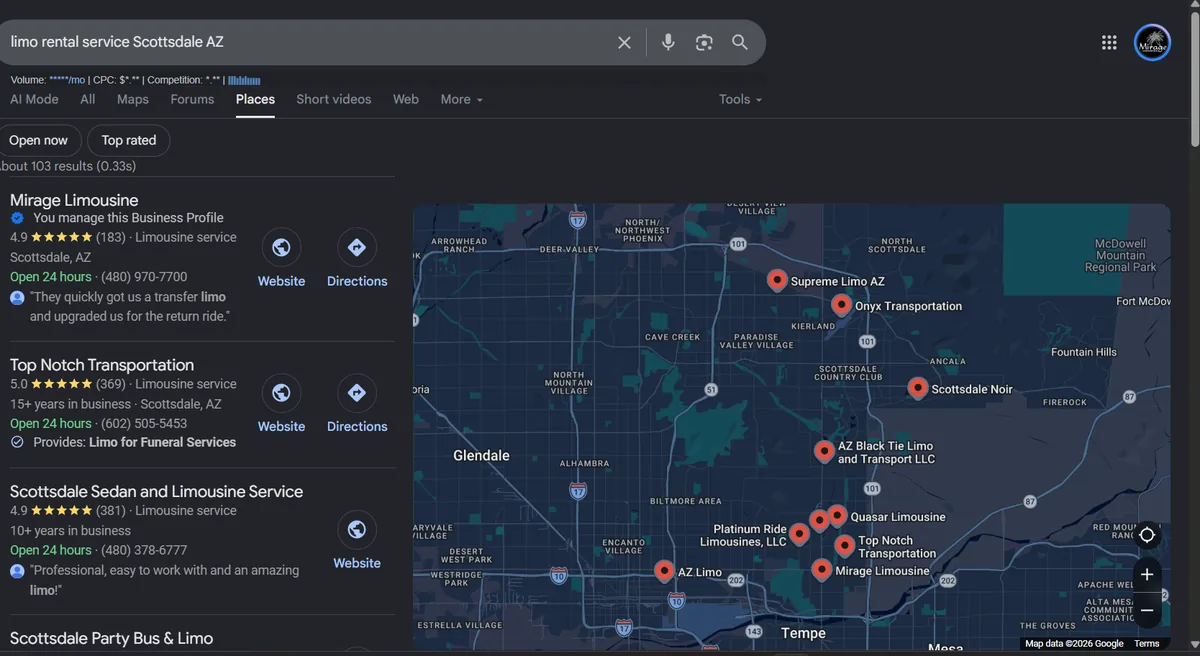The height and width of the screenshot is (656, 1200).
Task: Open the Short videos tab
Action: tap(334, 99)
